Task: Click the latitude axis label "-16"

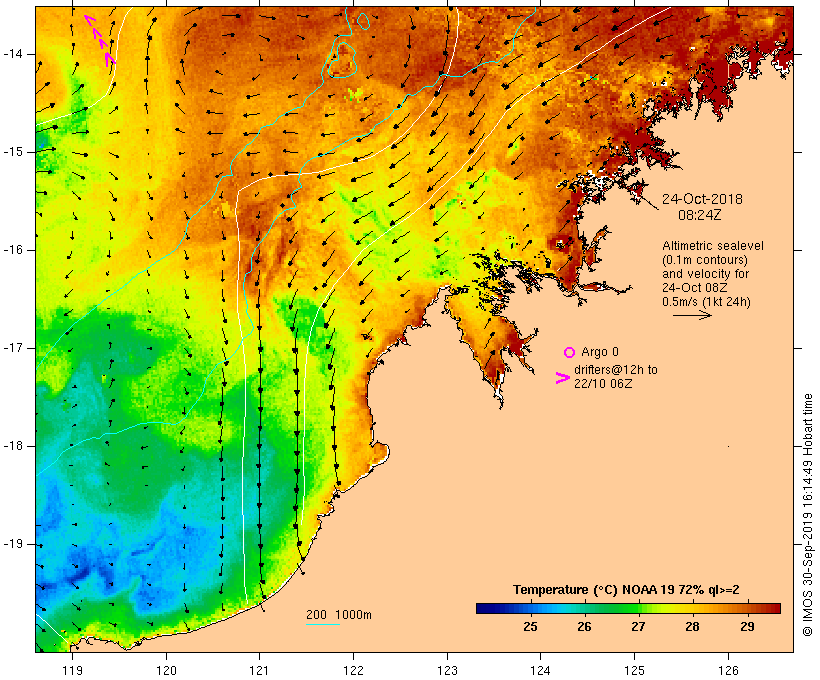Action: coord(12,250)
